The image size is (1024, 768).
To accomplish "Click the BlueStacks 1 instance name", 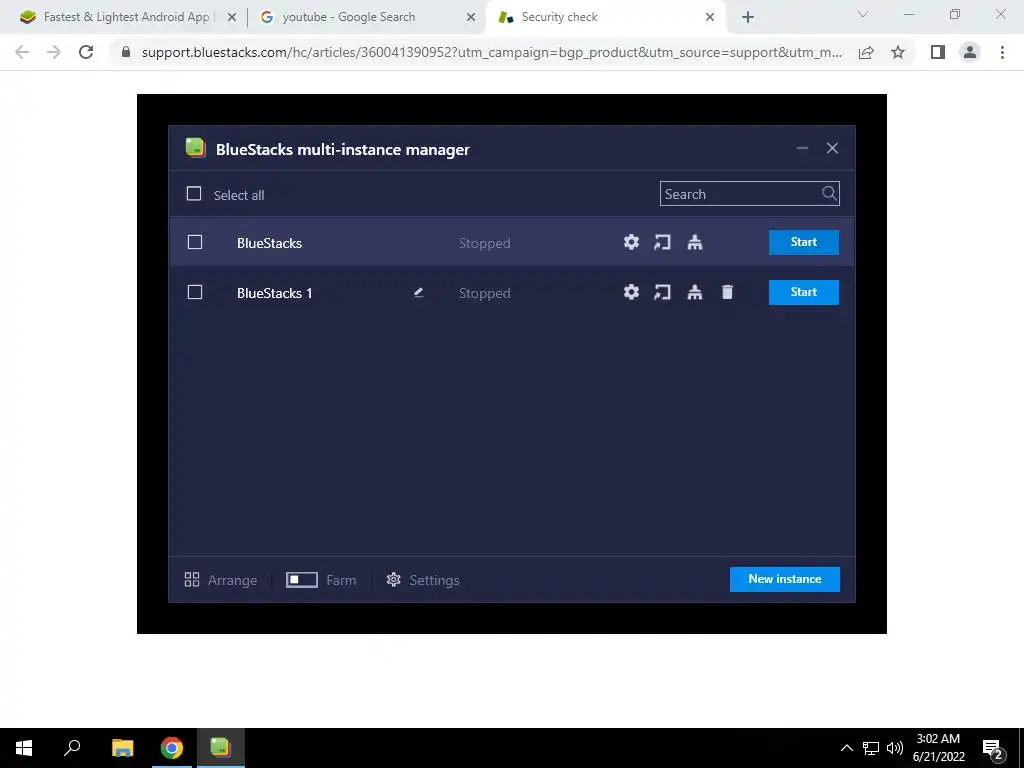I will (274, 293).
